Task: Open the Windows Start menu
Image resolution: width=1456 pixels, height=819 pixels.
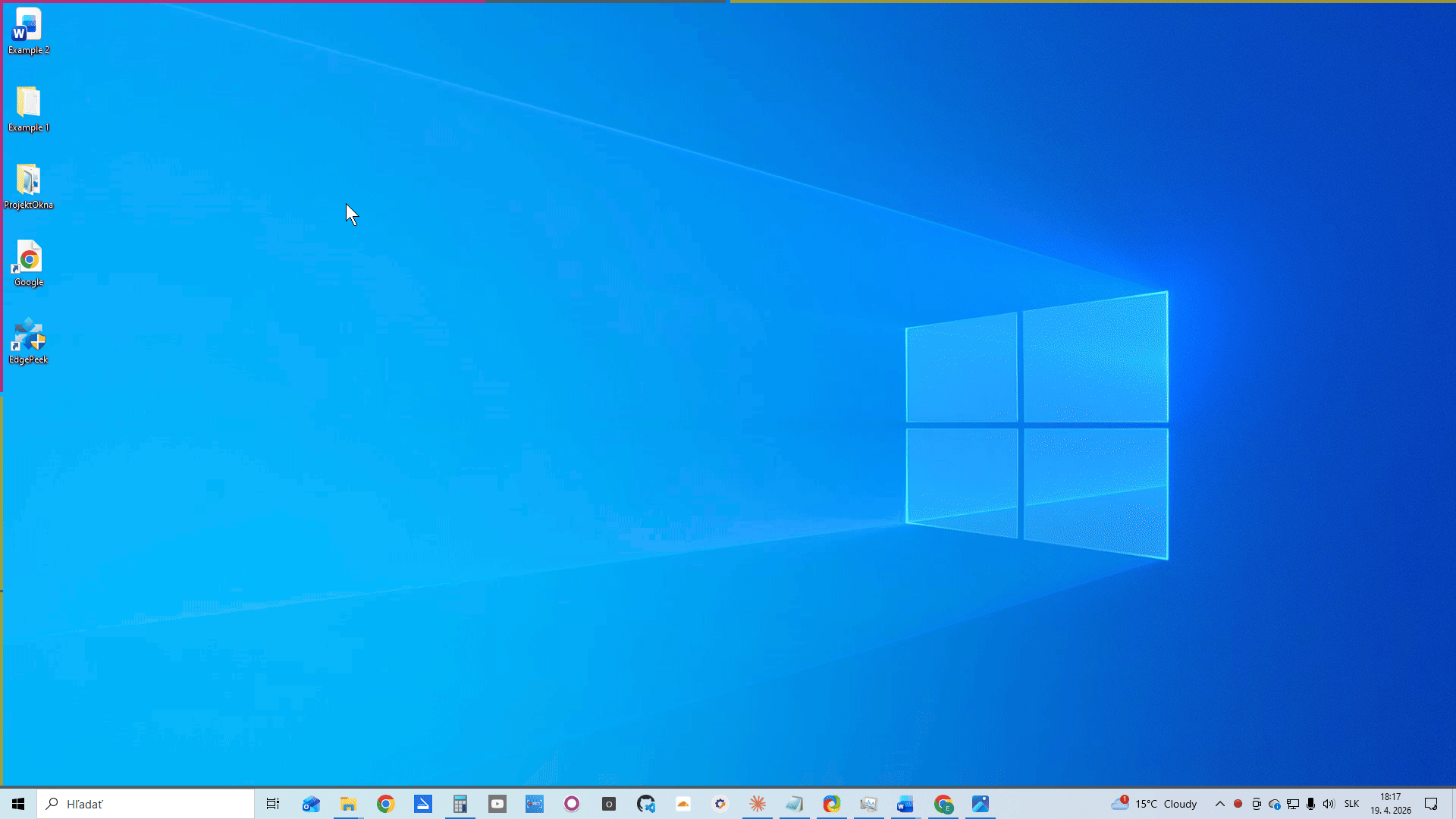Action: [18, 804]
